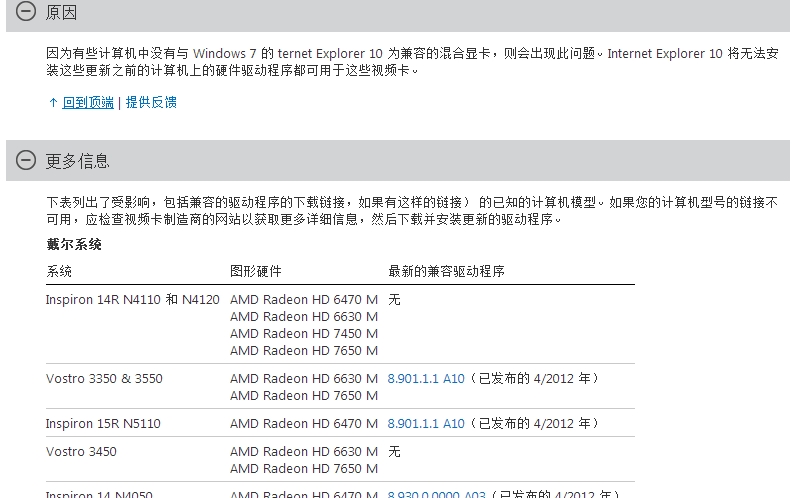Click AMD Radeon HD 7450 M entry
The image size is (793, 498).
[304, 334]
